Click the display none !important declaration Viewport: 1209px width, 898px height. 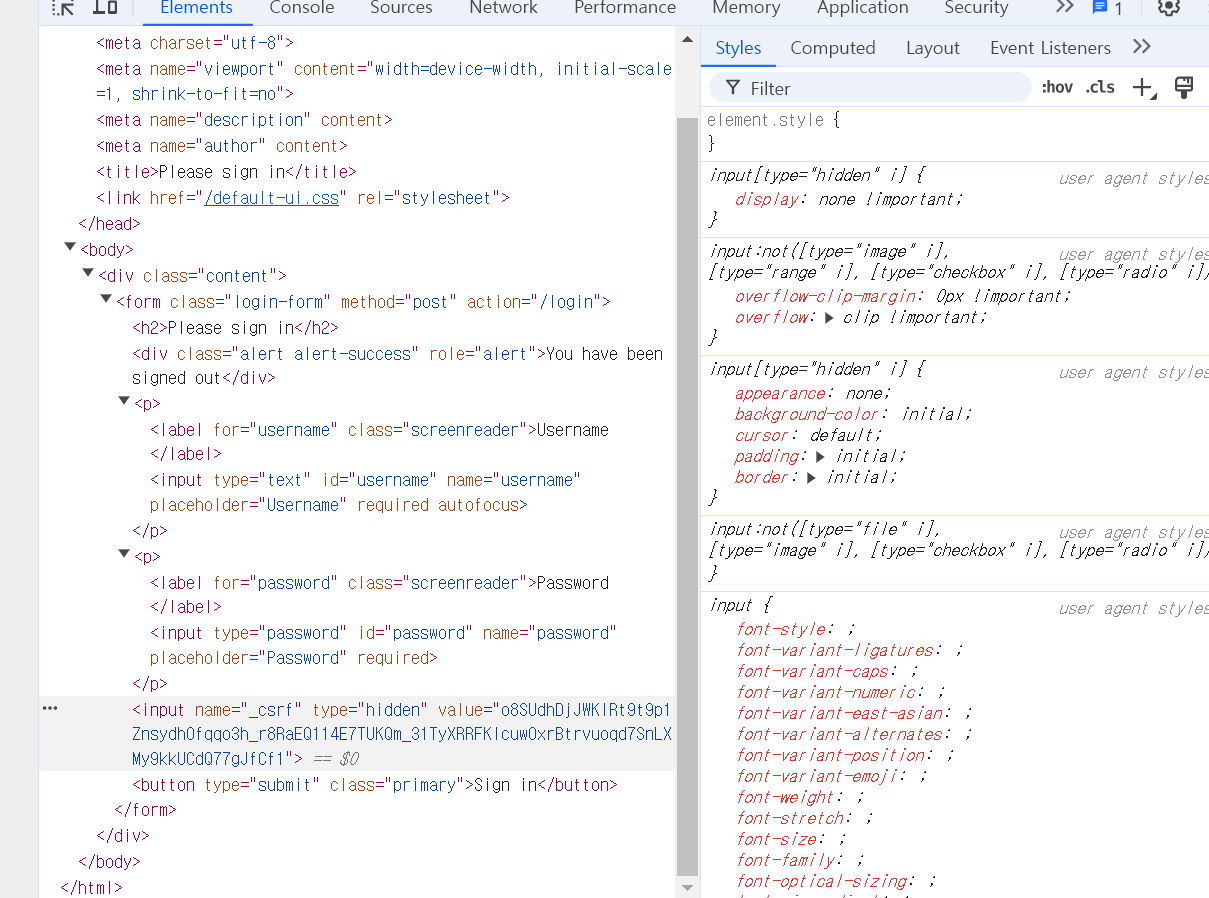pyautogui.click(x=849, y=199)
